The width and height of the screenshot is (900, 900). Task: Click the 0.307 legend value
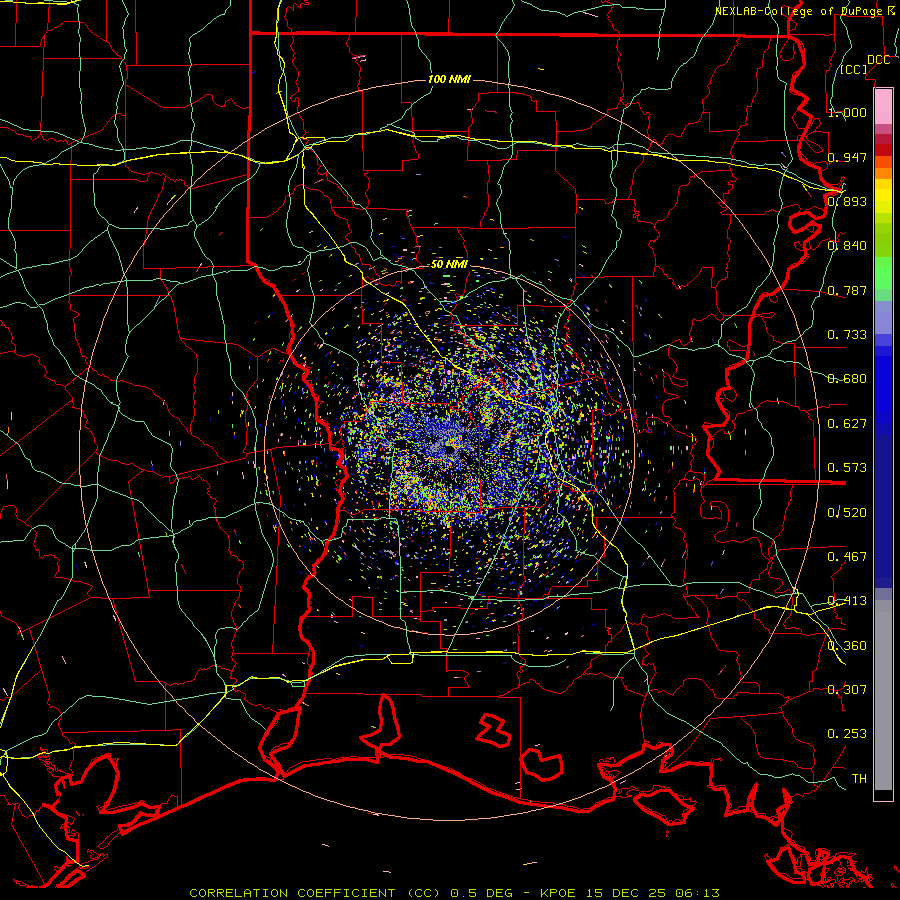pyautogui.click(x=847, y=690)
